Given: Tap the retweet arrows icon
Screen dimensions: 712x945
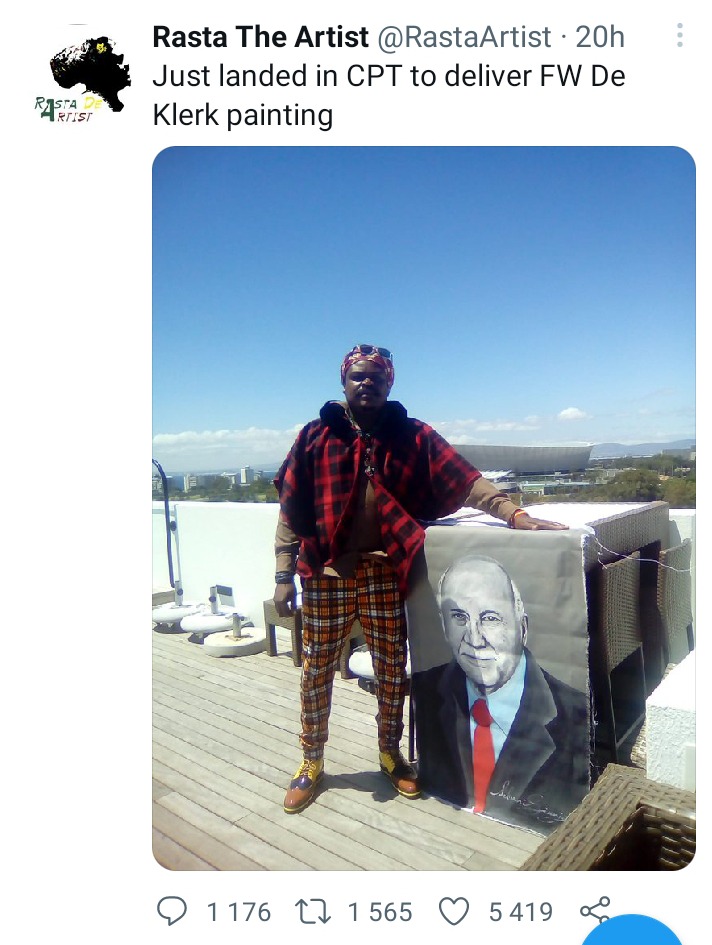Looking at the screenshot, I should [312, 911].
